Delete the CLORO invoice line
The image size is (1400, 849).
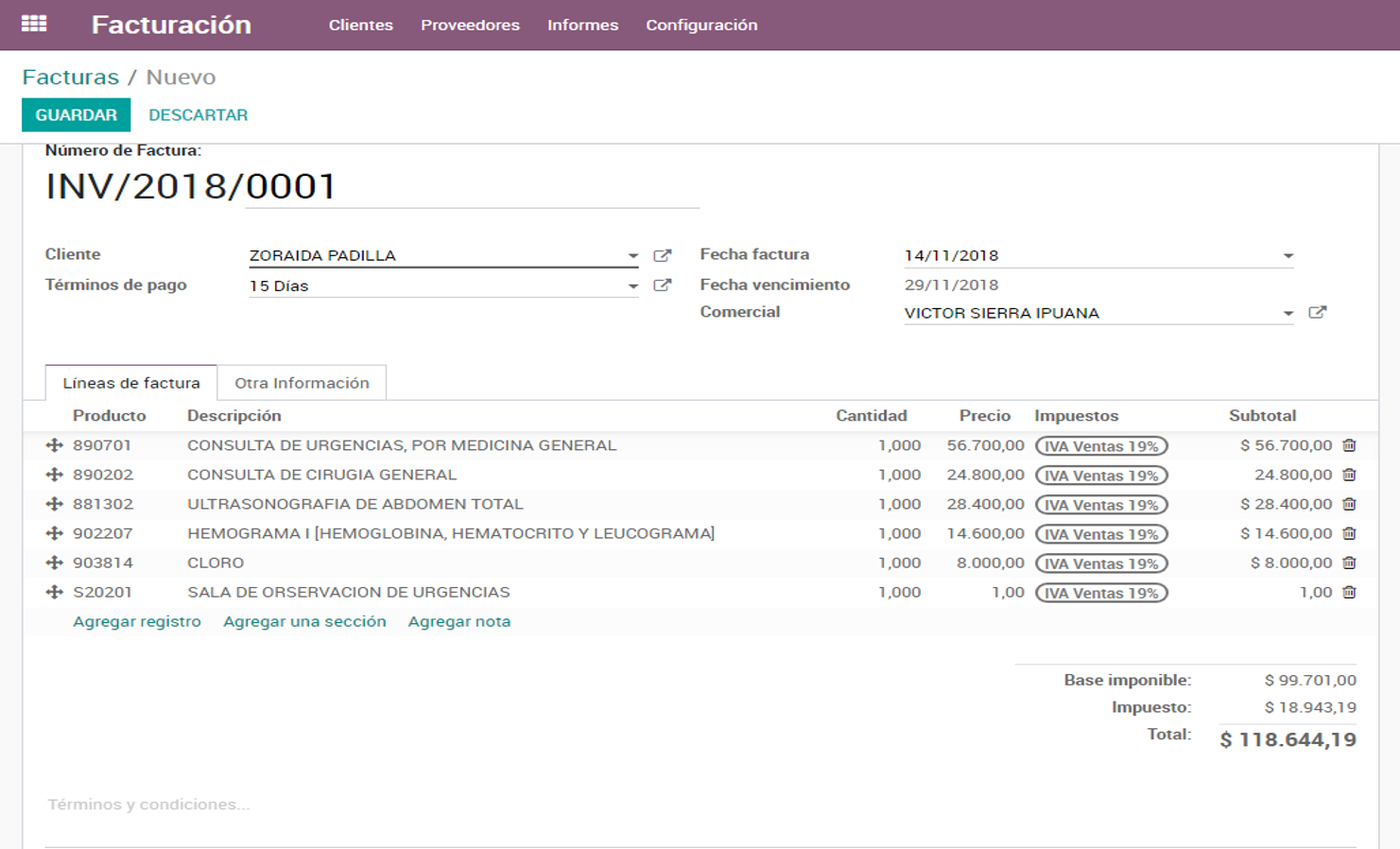(1350, 563)
